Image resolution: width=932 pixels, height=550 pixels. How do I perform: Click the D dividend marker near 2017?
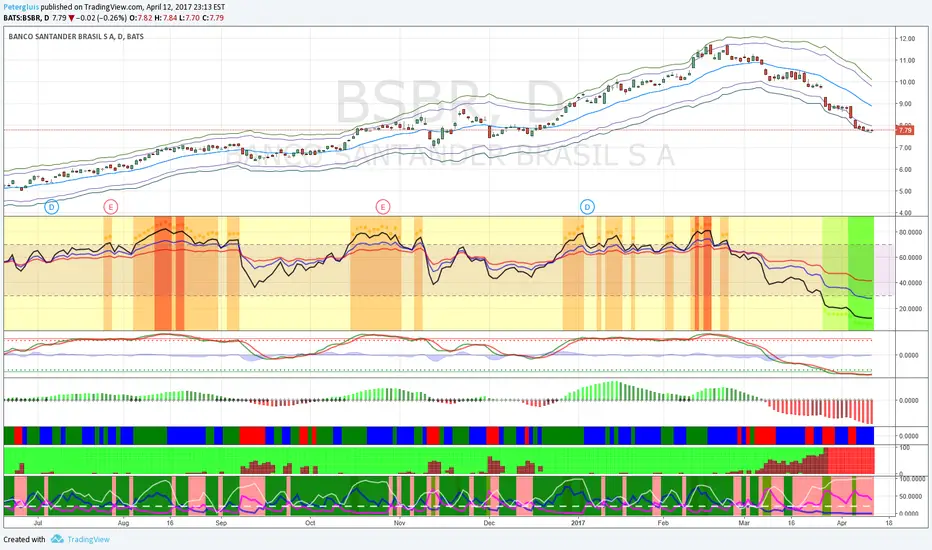(x=587, y=207)
